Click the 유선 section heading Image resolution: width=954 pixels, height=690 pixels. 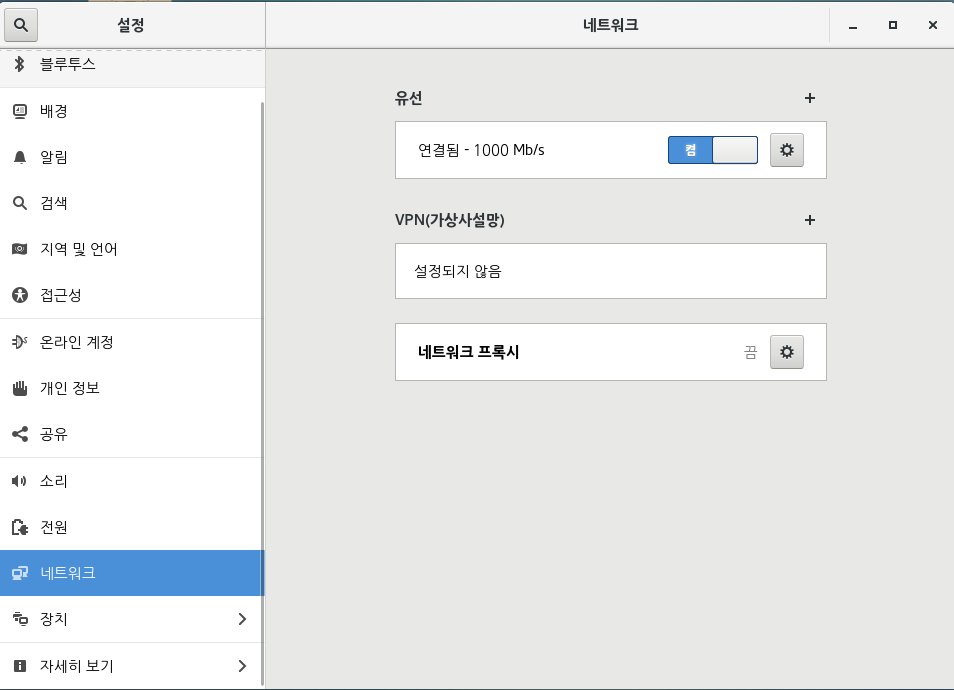(408, 98)
